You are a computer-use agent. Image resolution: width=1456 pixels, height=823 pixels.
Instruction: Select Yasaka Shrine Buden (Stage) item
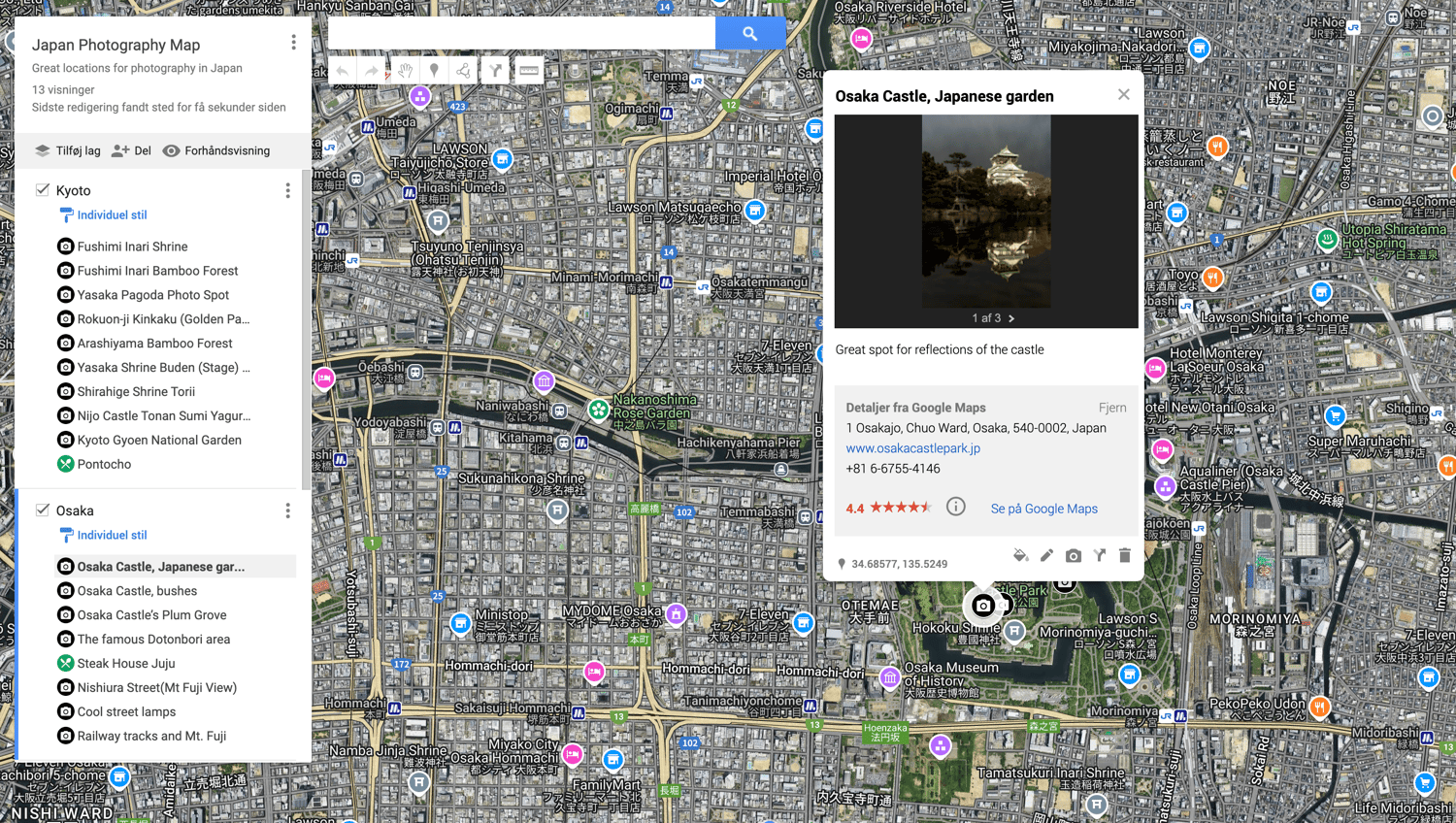pos(163,368)
